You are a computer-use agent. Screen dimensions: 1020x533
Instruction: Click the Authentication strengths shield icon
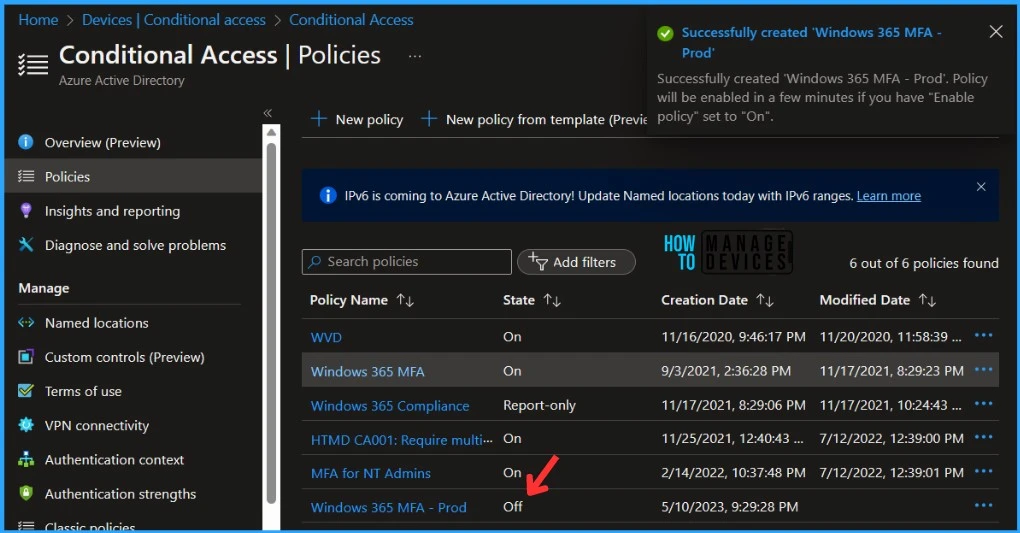(25, 493)
